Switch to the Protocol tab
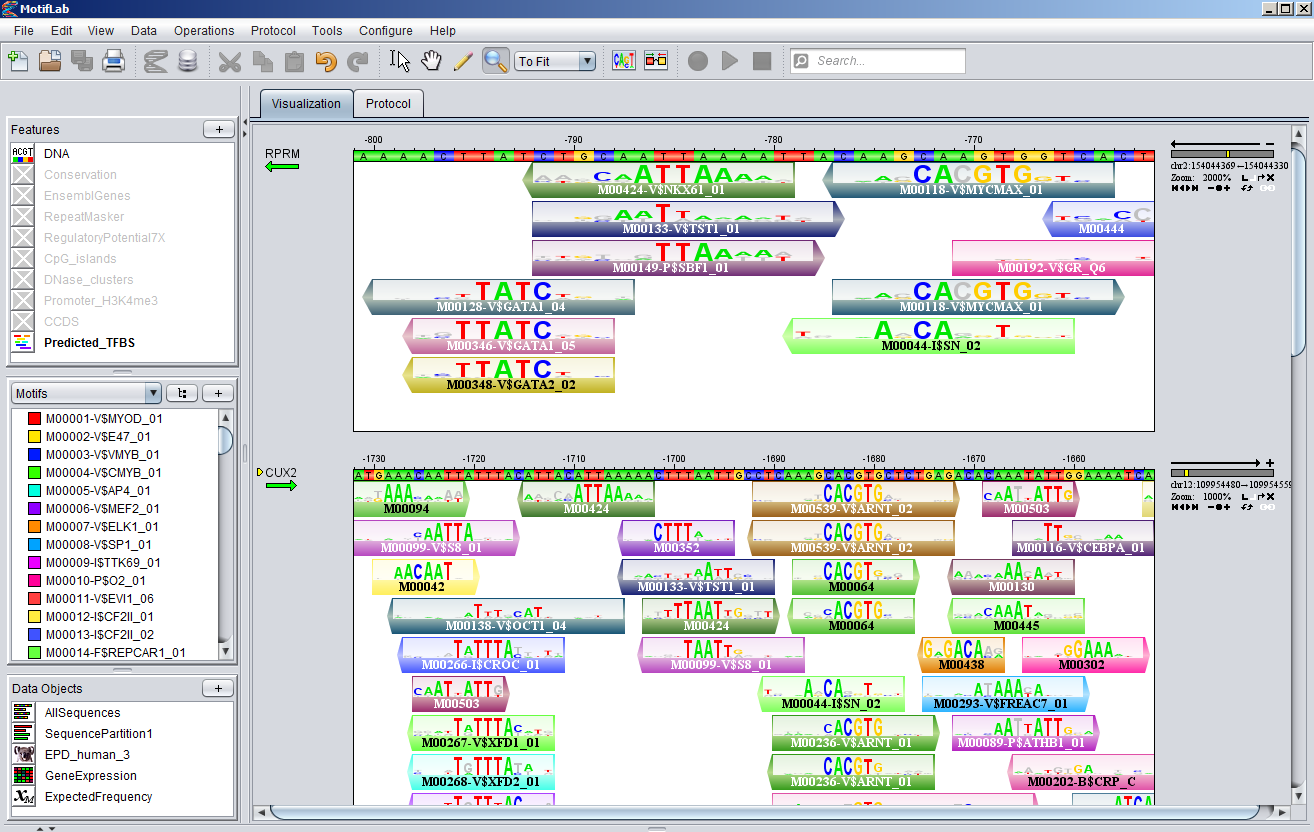 click(x=389, y=103)
